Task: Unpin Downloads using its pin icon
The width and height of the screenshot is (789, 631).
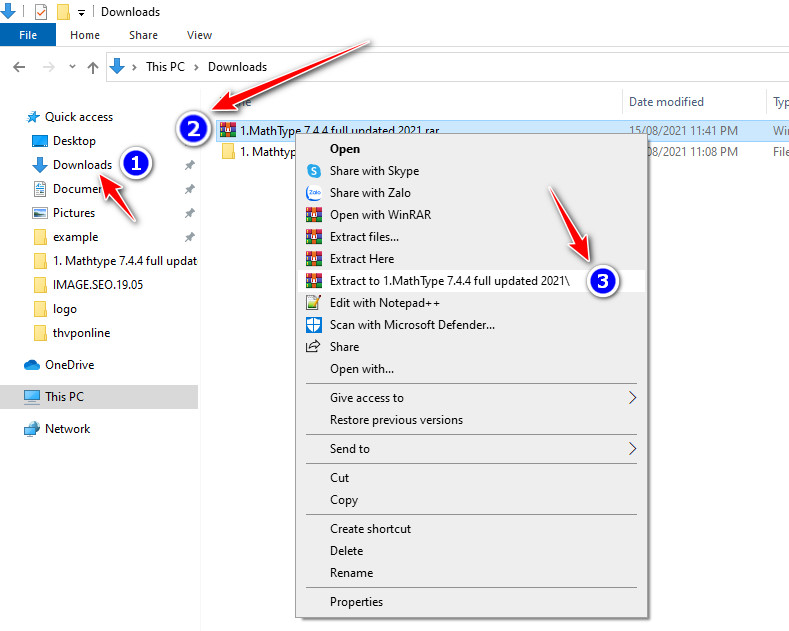Action: tap(189, 165)
